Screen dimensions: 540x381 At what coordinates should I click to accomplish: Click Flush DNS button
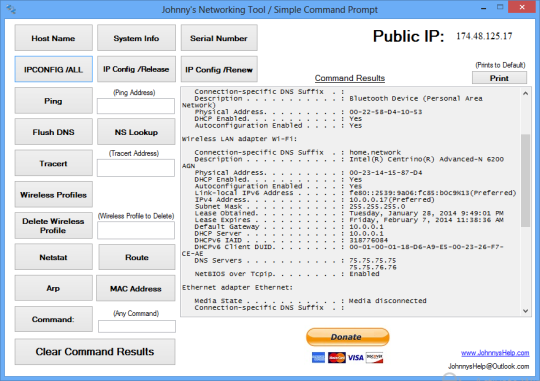[53, 132]
